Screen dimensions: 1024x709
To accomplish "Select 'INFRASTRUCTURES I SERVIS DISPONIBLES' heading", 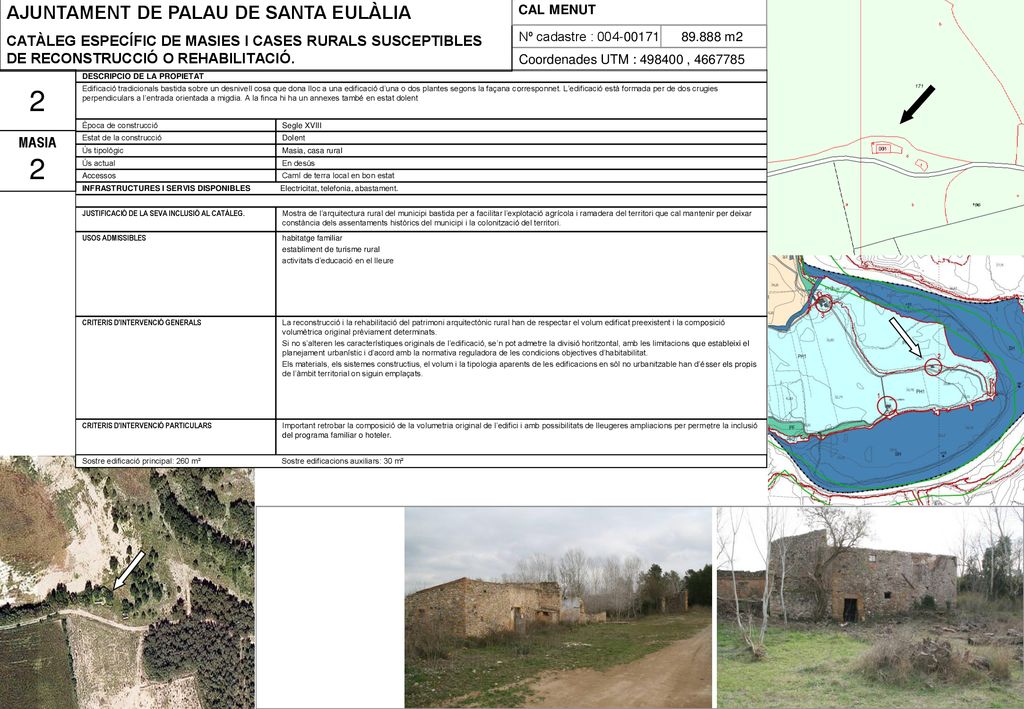I will (167, 188).
